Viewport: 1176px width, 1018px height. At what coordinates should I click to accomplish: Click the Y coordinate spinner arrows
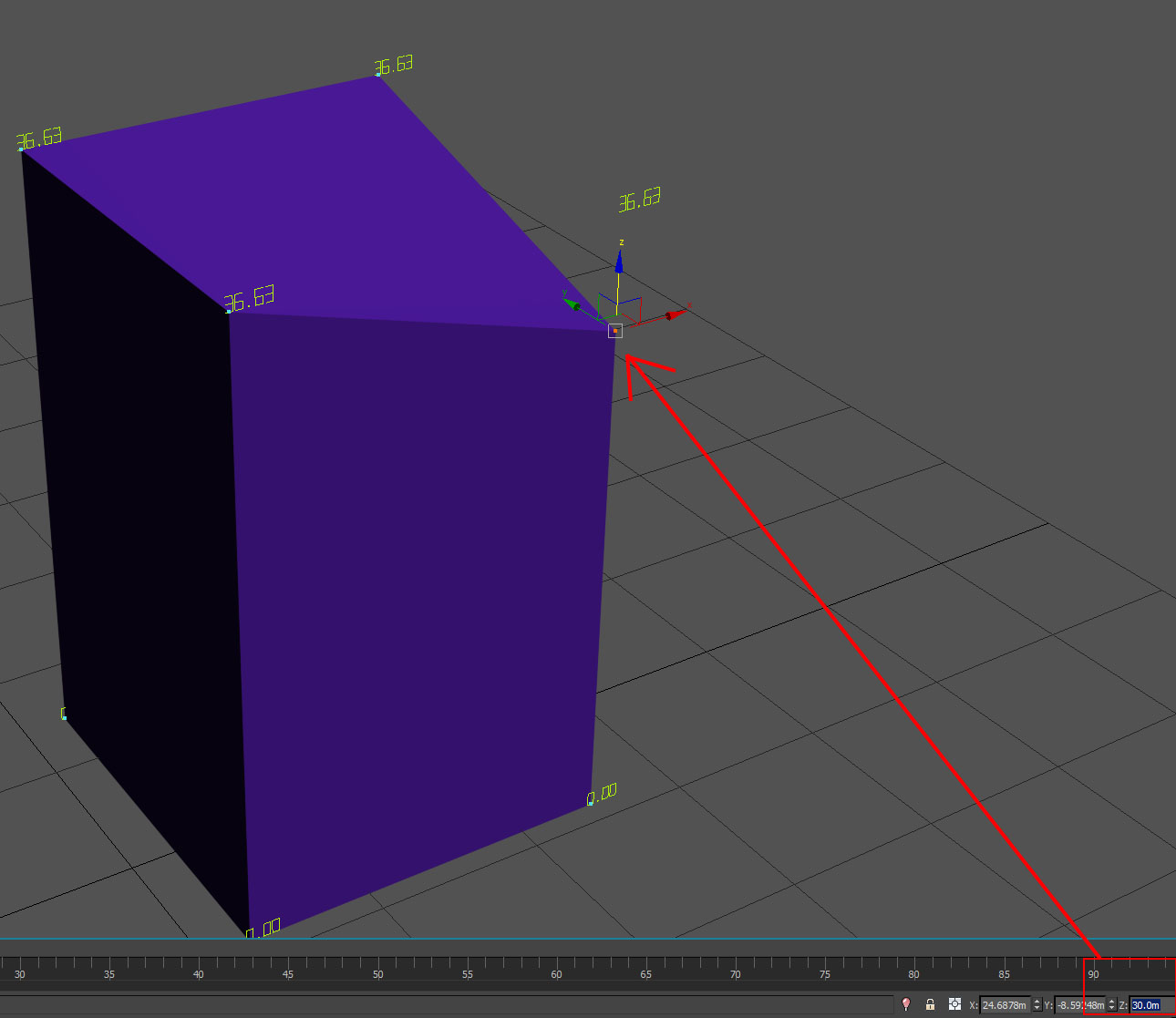click(1111, 1005)
